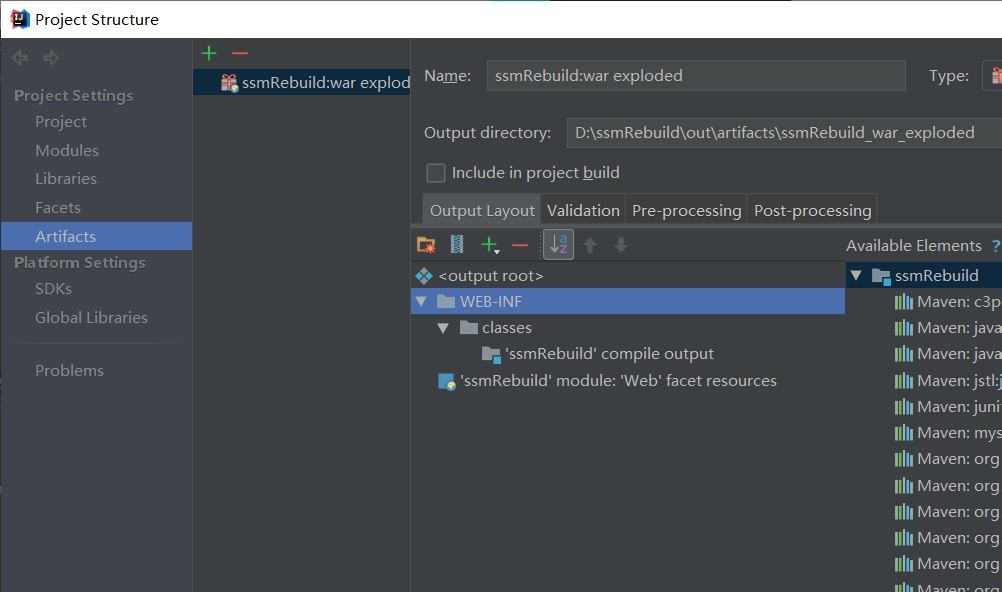Open Libraries settings page
The width and height of the screenshot is (1002, 592).
66,178
